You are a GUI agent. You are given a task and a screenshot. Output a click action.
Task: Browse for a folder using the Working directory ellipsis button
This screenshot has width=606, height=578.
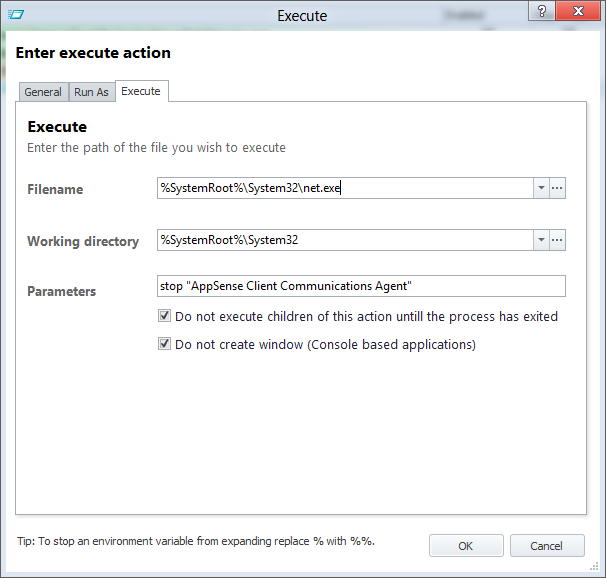[x=557, y=240]
